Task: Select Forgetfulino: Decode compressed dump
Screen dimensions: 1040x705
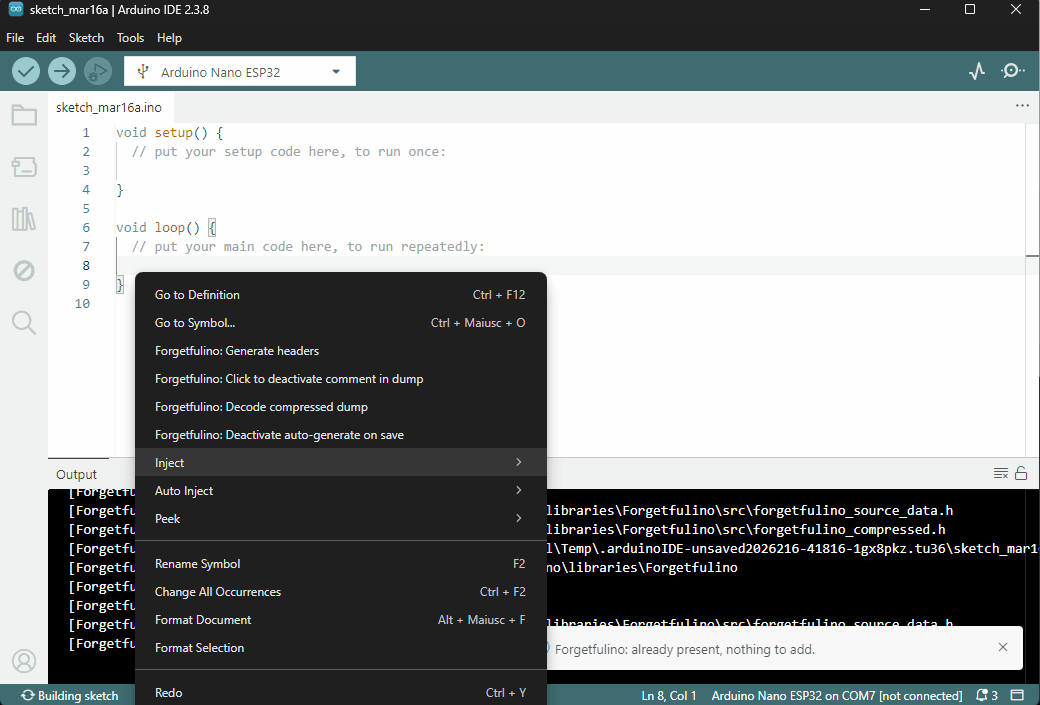Action: pos(340,407)
